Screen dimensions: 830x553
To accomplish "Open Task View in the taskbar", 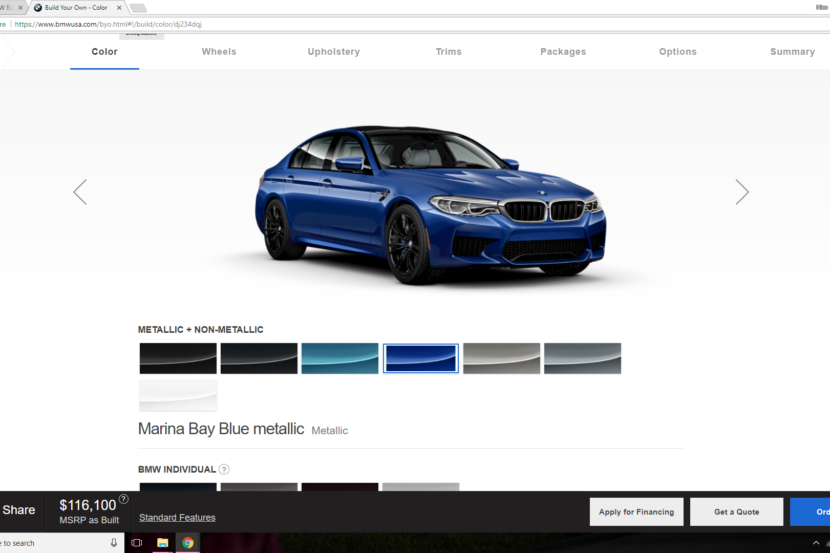I will point(137,543).
